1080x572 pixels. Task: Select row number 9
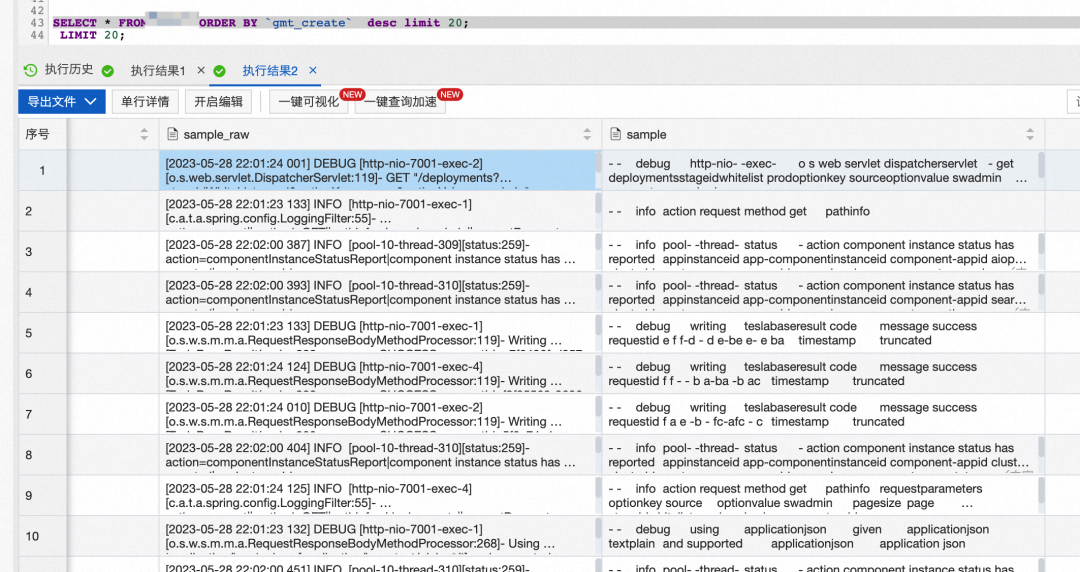[x=43, y=496]
